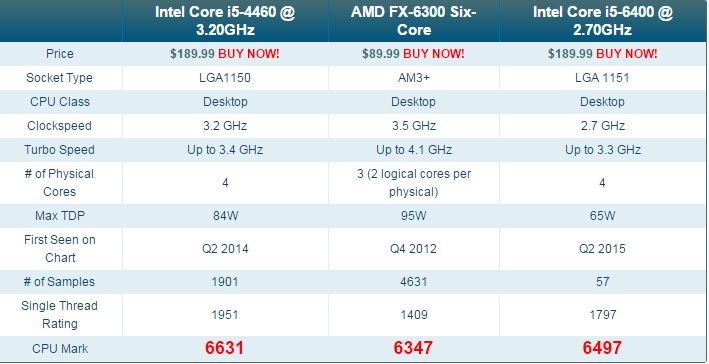Click the 1797 single thread rating
Viewport: 709px width, 364px height.
coord(602,315)
